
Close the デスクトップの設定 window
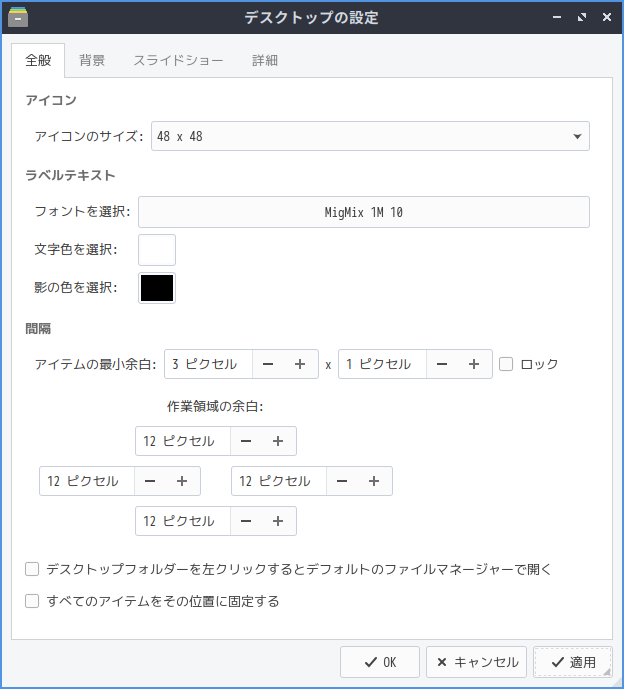coord(607,17)
